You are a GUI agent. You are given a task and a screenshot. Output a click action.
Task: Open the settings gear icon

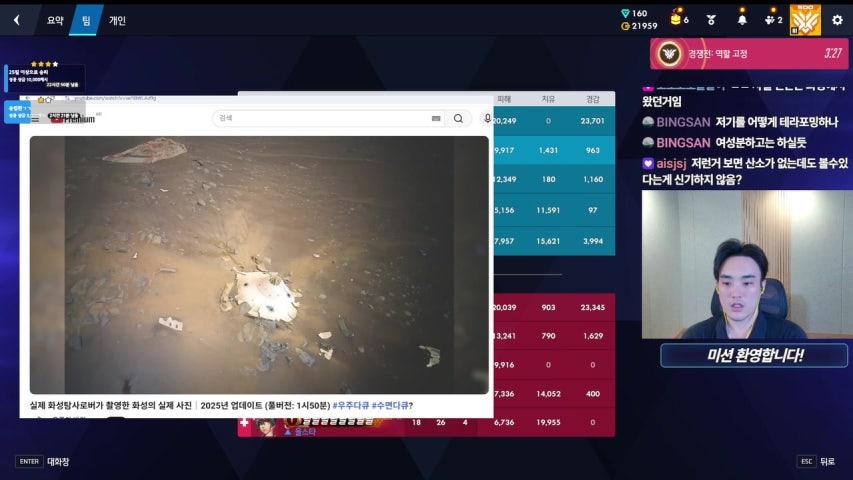tap(837, 20)
